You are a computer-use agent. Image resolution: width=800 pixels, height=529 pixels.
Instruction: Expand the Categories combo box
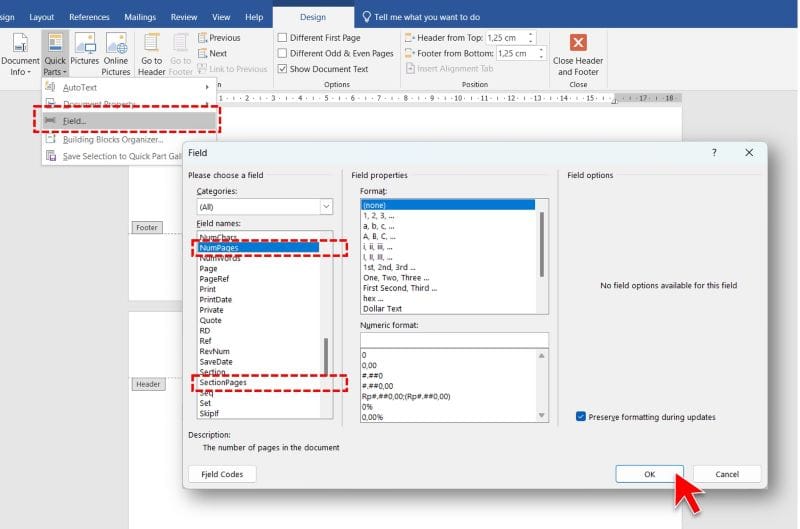(x=326, y=206)
